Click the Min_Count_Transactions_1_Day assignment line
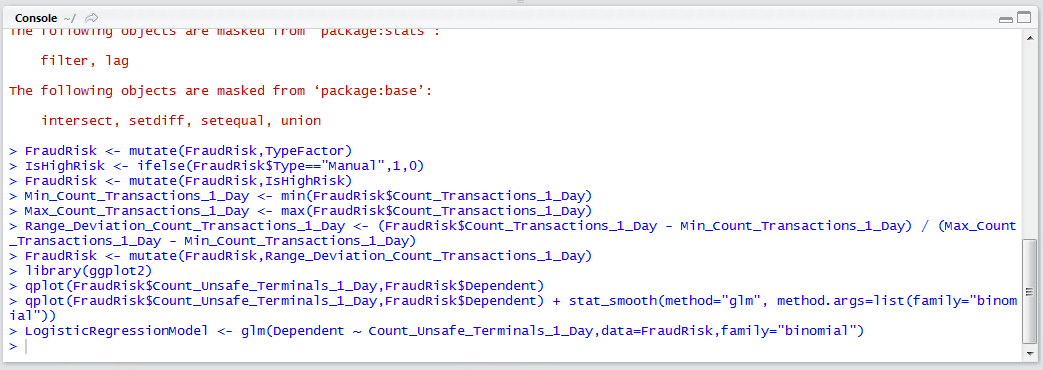The height and width of the screenshot is (370, 1043). click(300, 196)
